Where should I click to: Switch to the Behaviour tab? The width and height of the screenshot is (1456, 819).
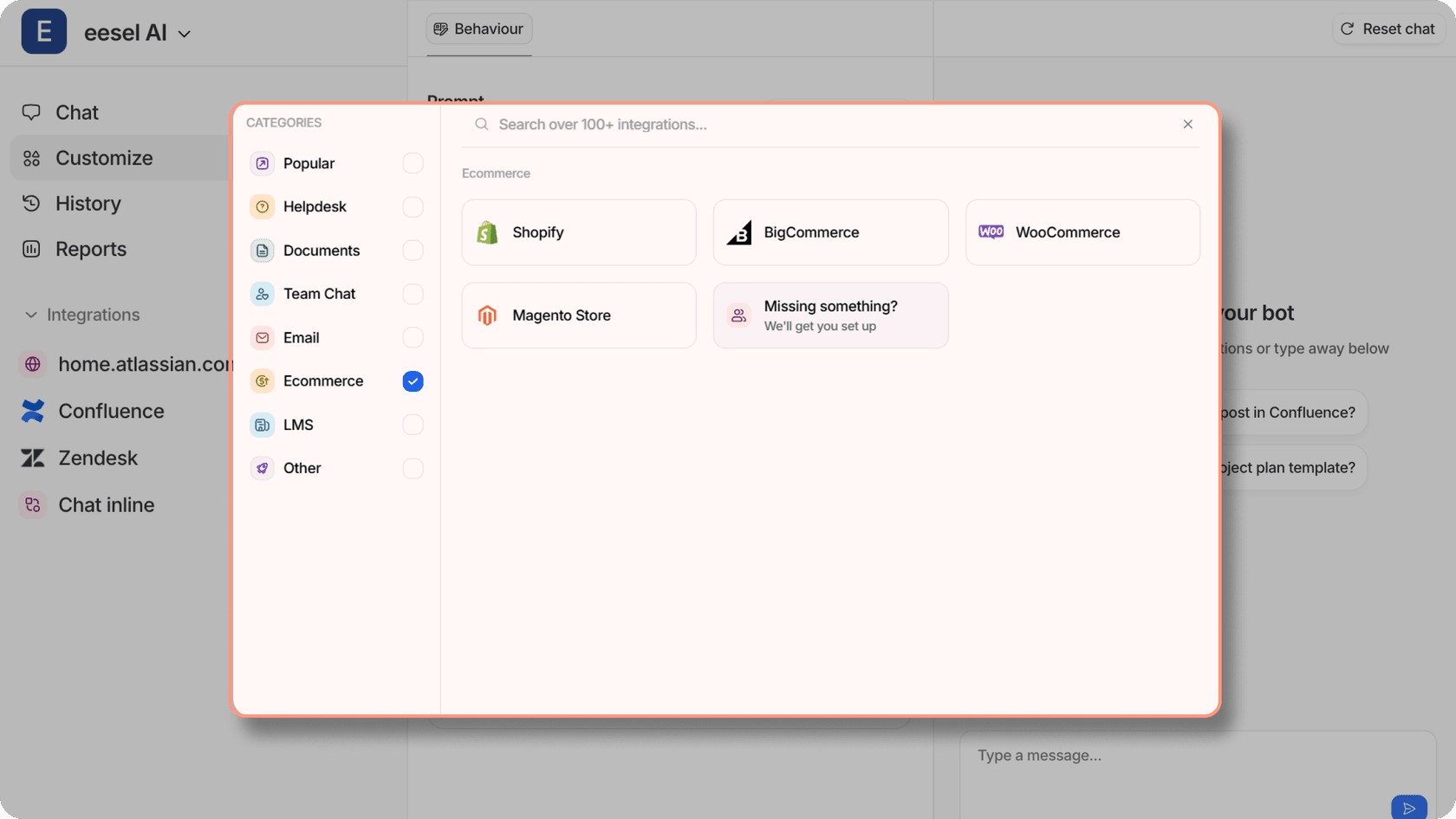click(x=479, y=29)
